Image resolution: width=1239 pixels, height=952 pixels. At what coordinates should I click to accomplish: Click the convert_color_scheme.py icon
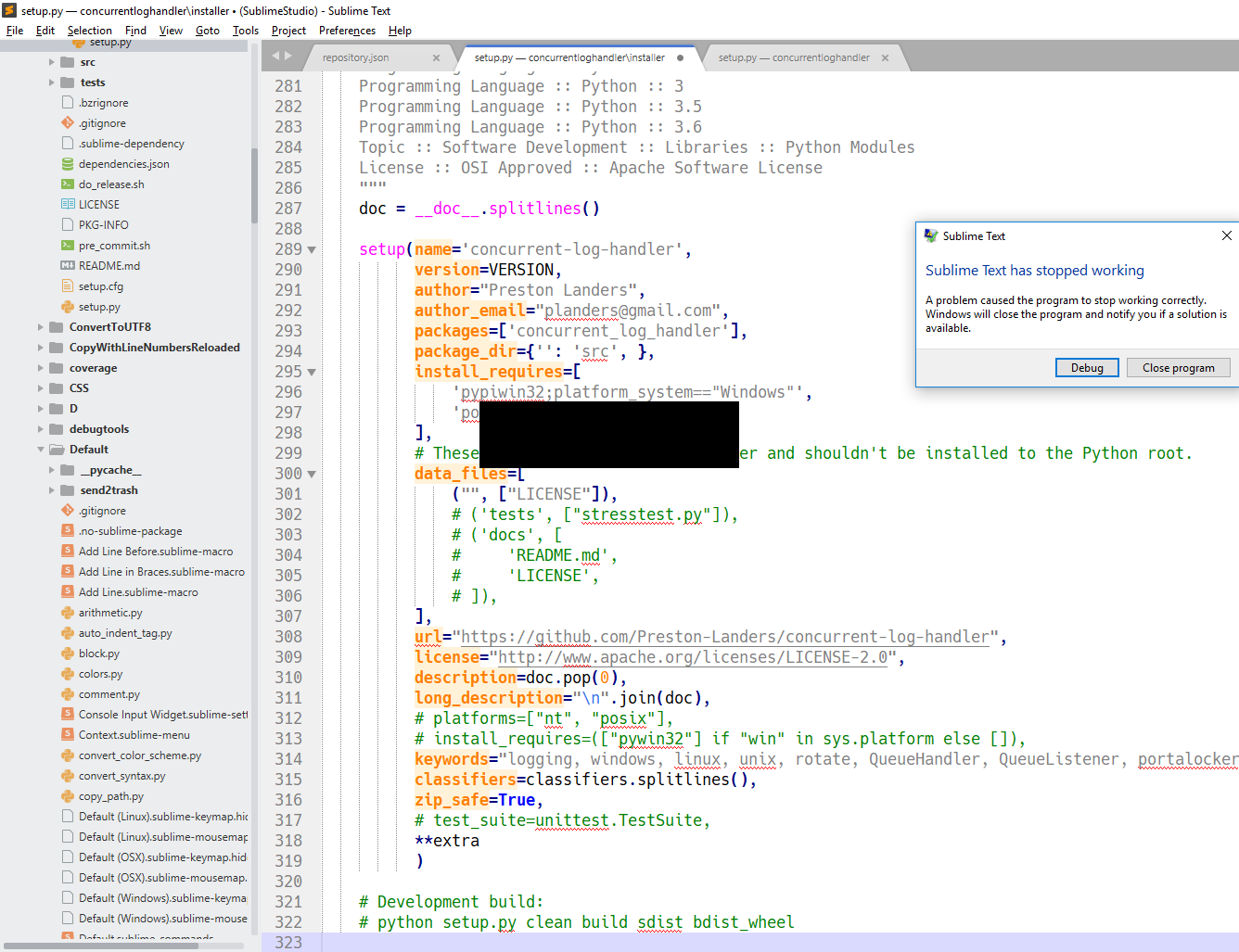tap(68, 755)
